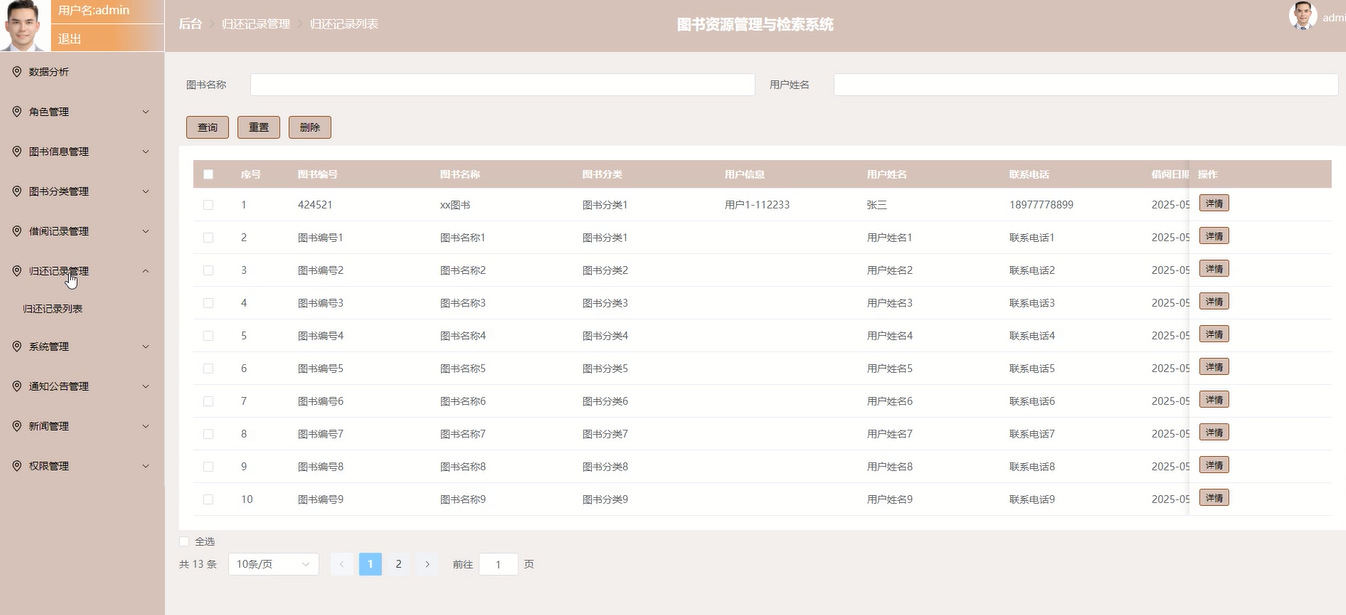Expand the 角色管理 menu chevron
This screenshot has height=615, width=1346.
(146, 112)
